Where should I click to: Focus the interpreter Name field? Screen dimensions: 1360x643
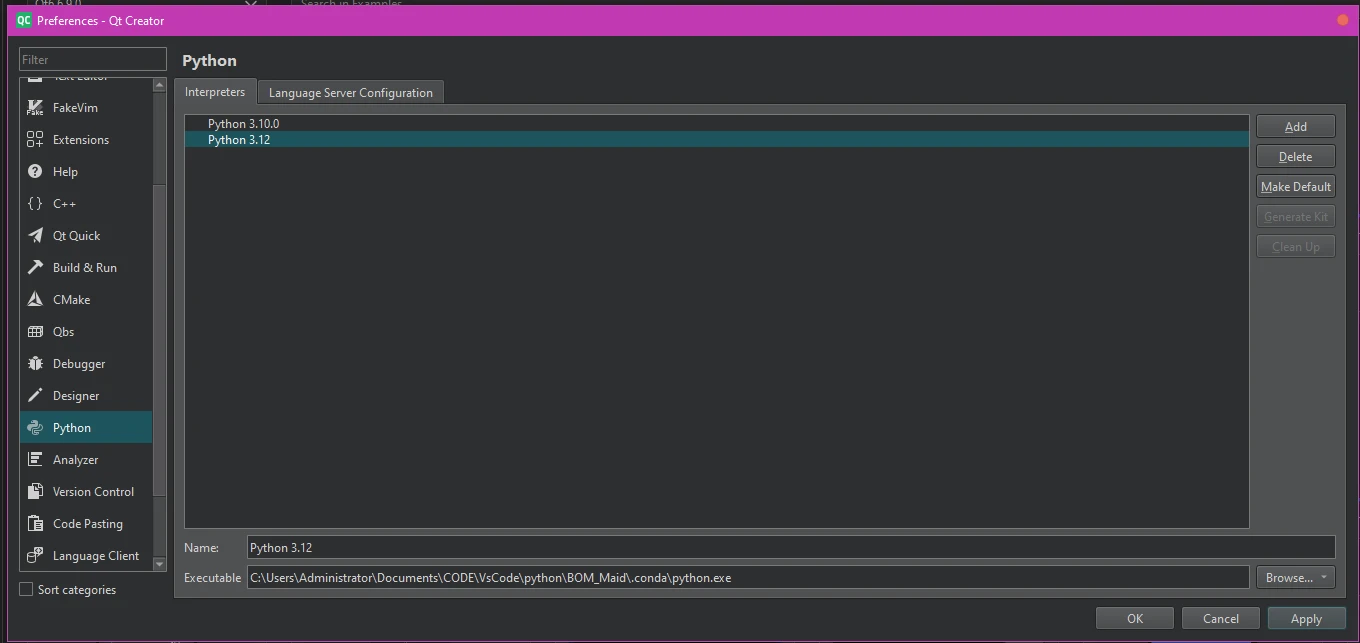tap(791, 548)
